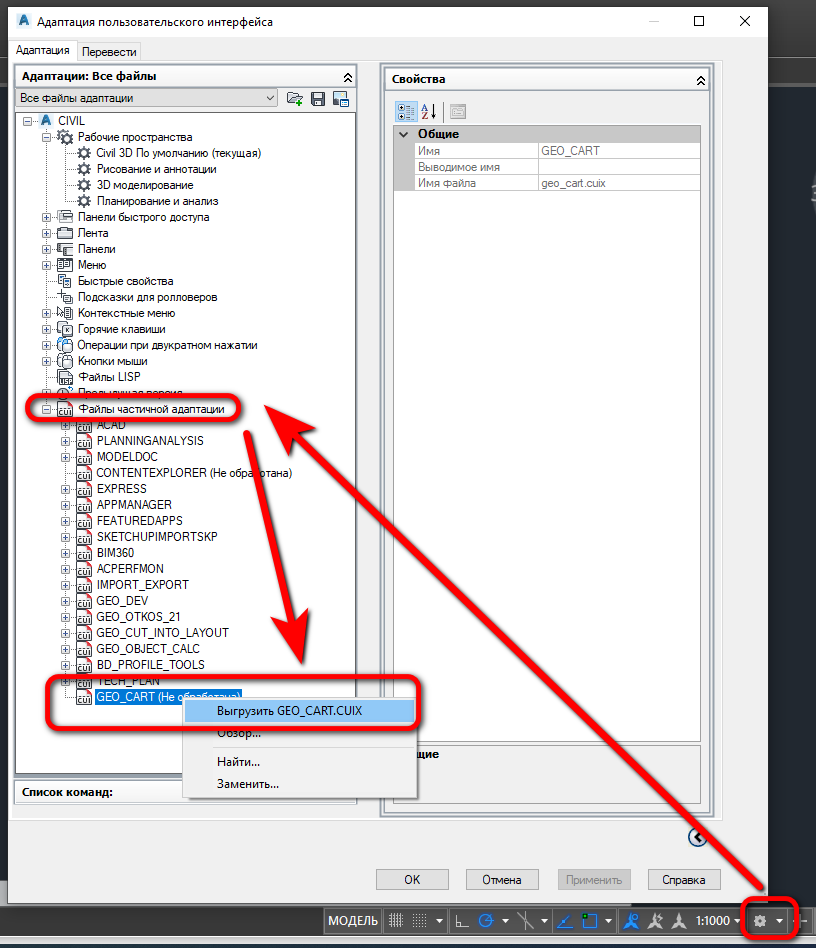
Task: Switch to the Перевести tab
Action: pos(109,51)
